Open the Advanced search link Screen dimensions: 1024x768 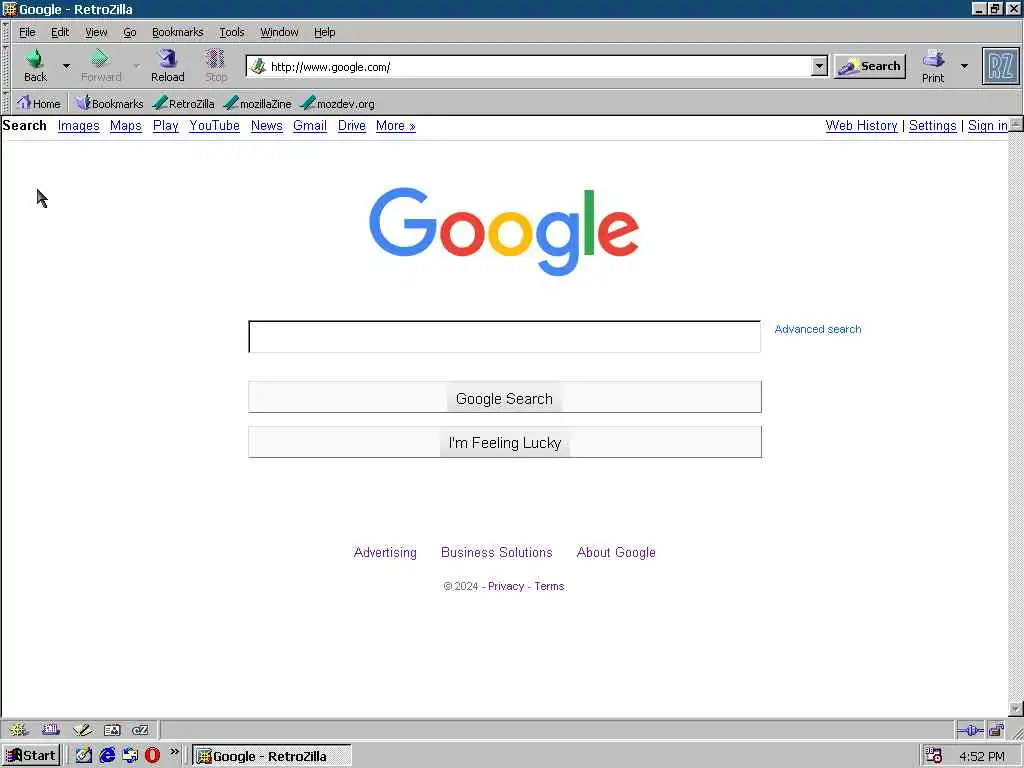point(818,329)
